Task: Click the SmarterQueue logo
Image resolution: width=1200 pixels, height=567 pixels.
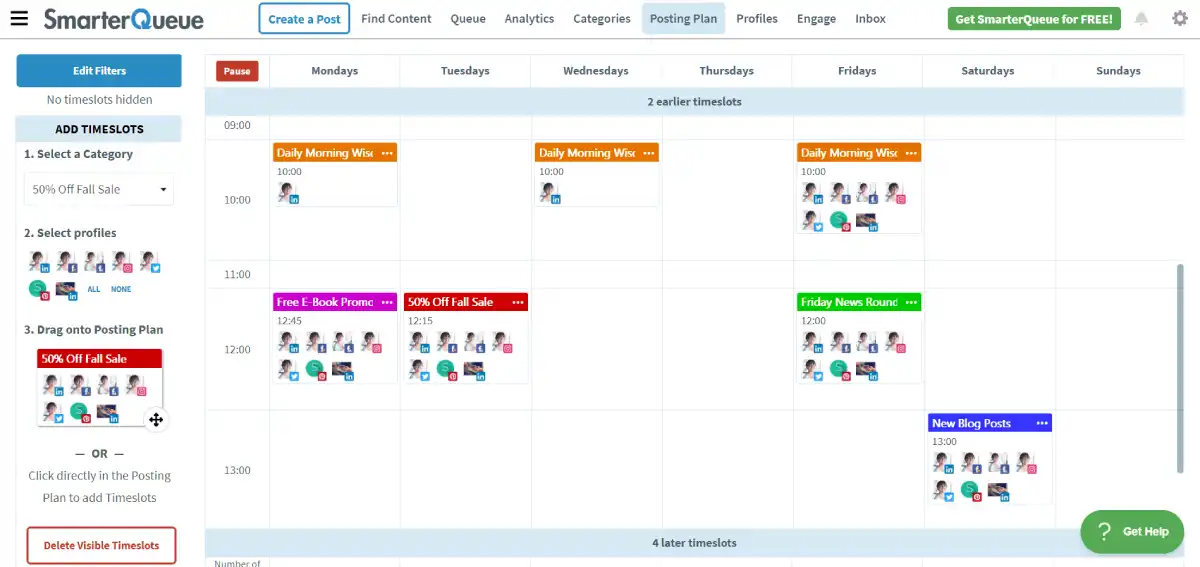Action: point(123,19)
